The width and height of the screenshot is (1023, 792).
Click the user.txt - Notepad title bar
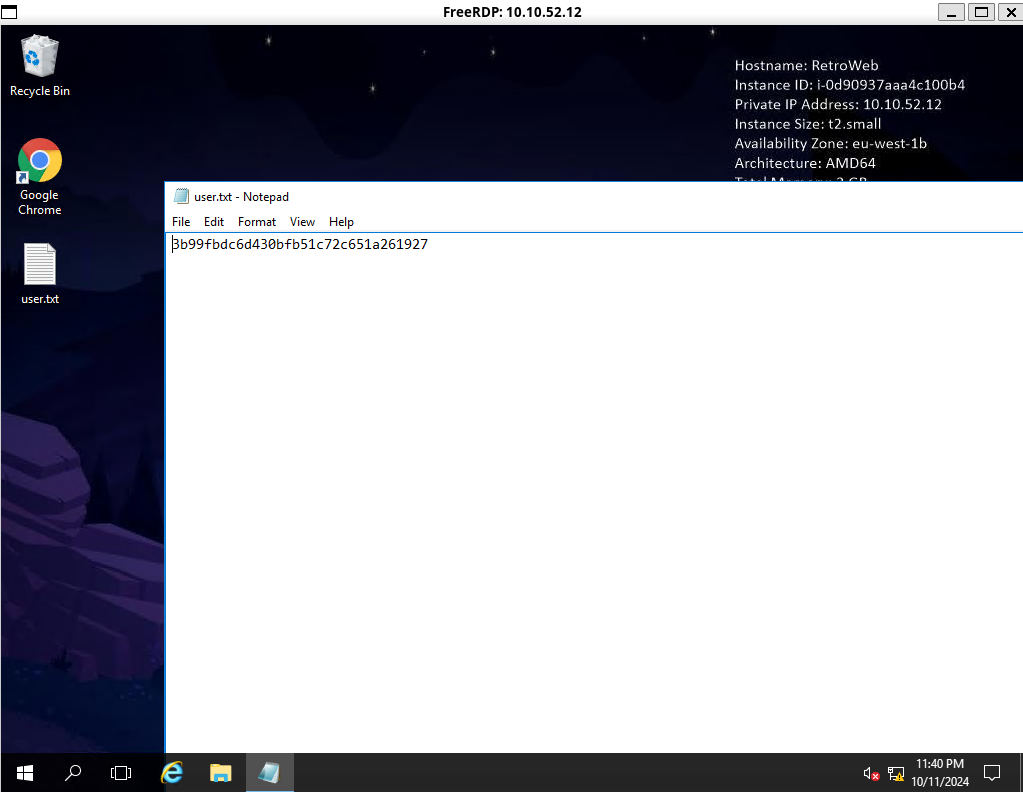pos(594,196)
